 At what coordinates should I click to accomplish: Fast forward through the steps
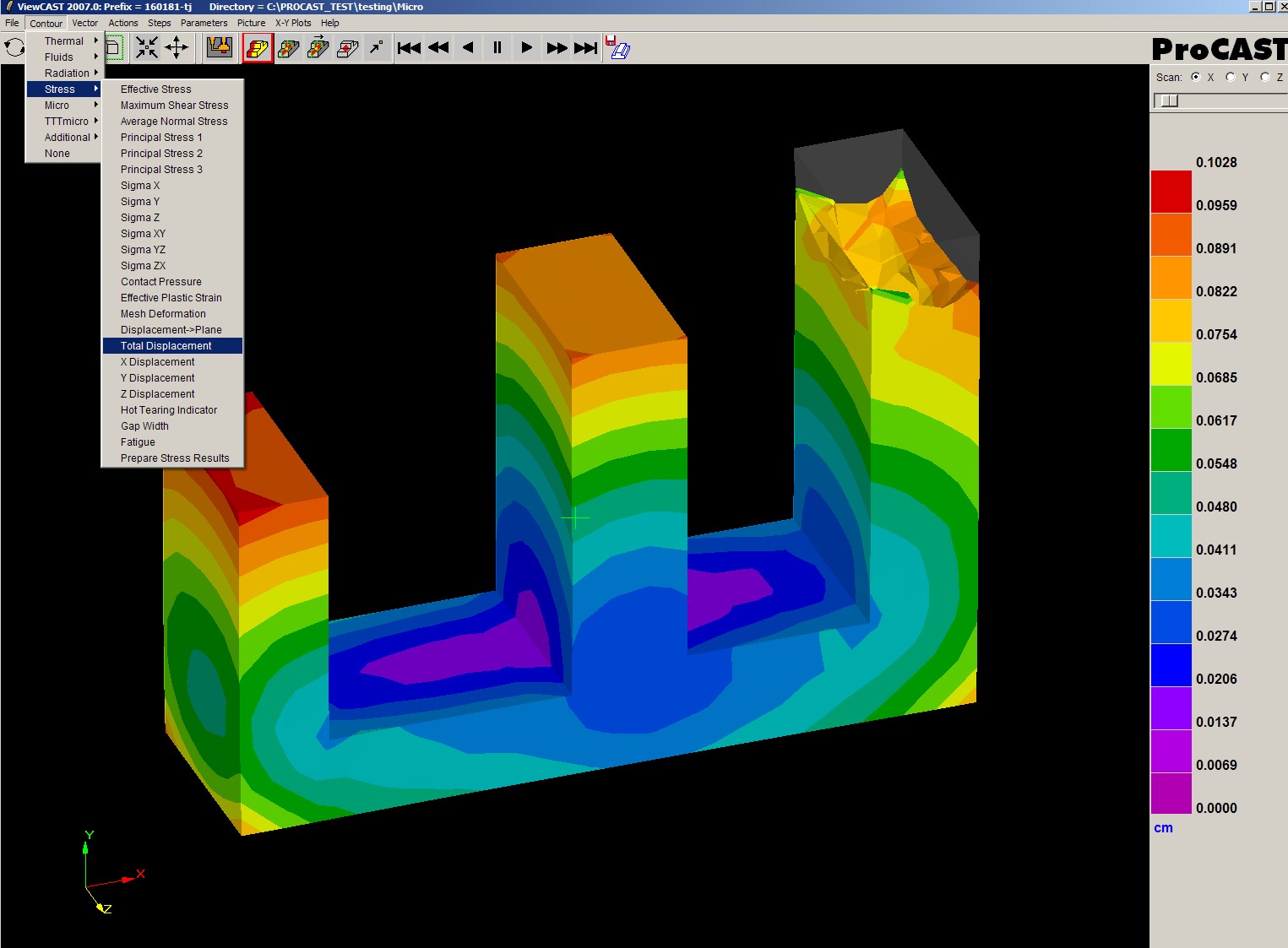(x=557, y=48)
